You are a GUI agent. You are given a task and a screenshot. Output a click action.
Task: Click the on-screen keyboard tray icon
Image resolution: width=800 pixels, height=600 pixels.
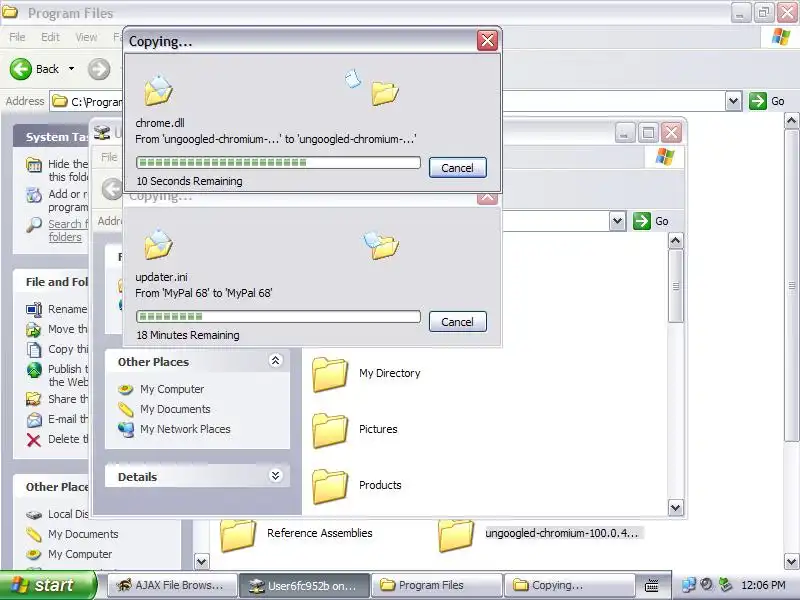point(652,586)
